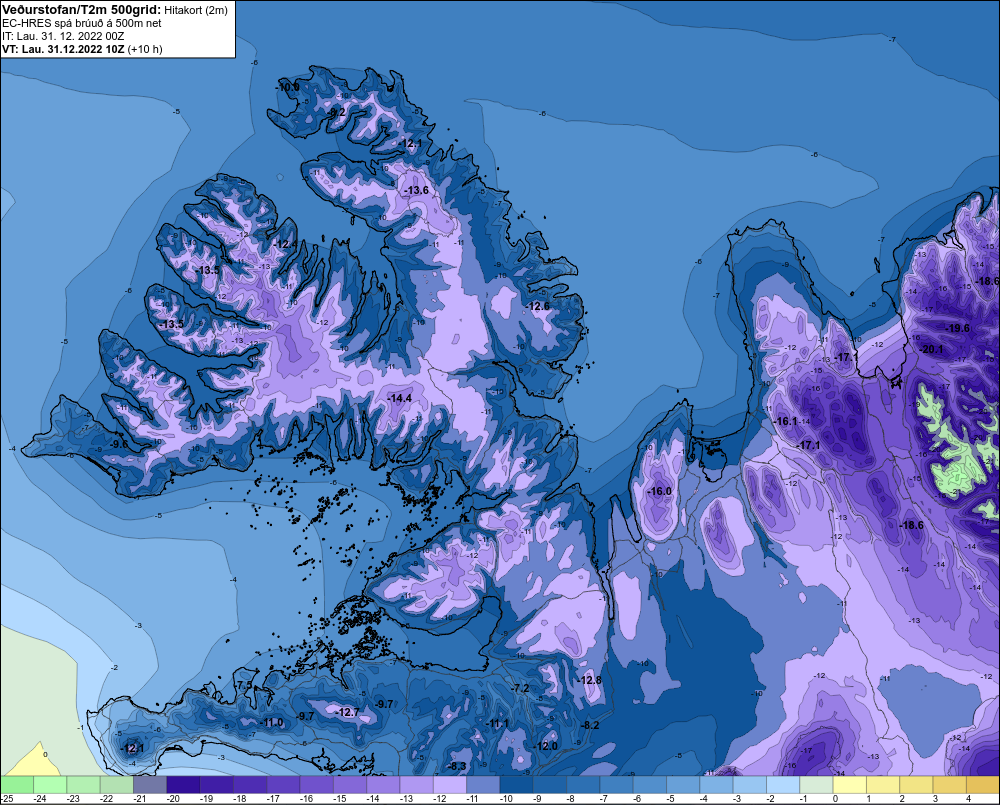
Task: Click the temperature value '-19.6' on the map
Action: click(x=957, y=328)
